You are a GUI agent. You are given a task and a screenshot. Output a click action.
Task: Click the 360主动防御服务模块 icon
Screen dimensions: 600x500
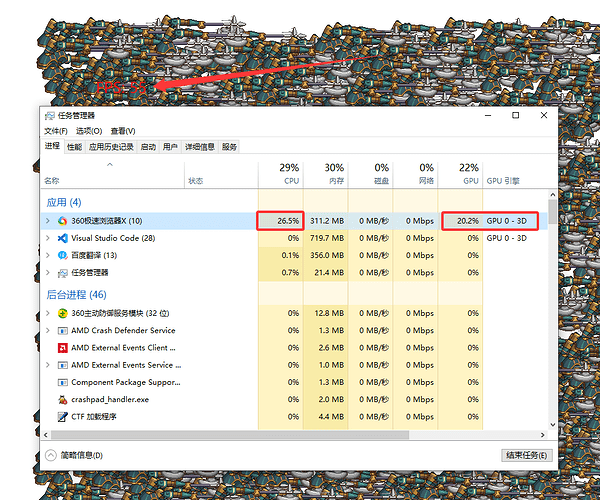click(62, 313)
